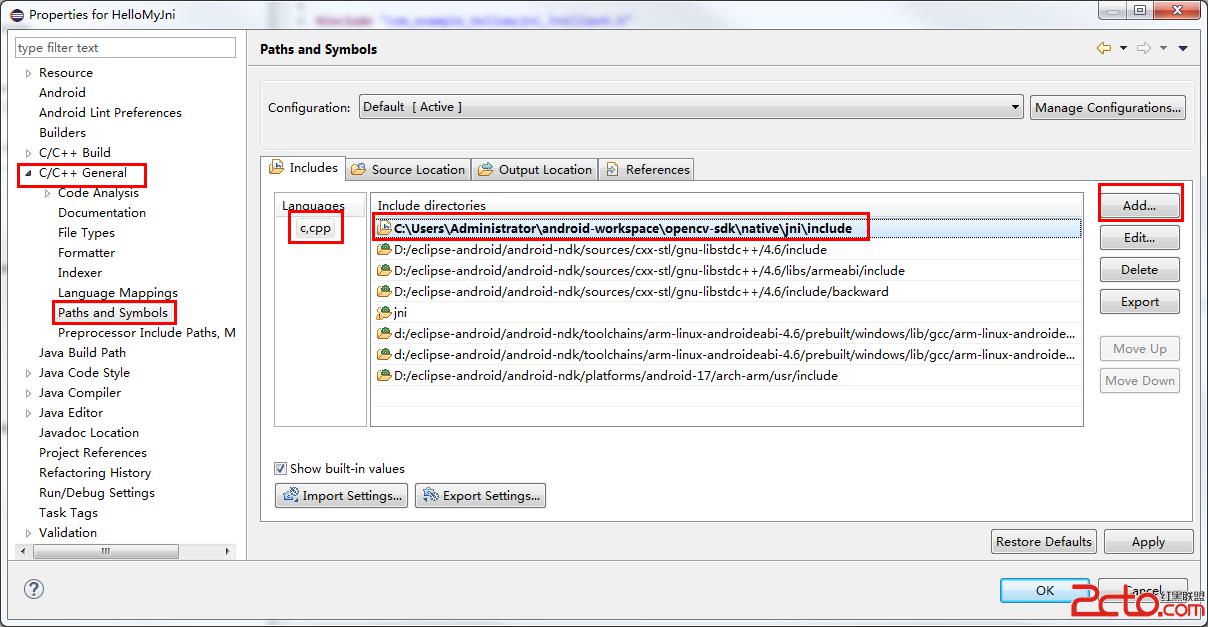The height and width of the screenshot is (627, 1208).
Task: Click the Output Location tab icon
Action: pos(486,169)
